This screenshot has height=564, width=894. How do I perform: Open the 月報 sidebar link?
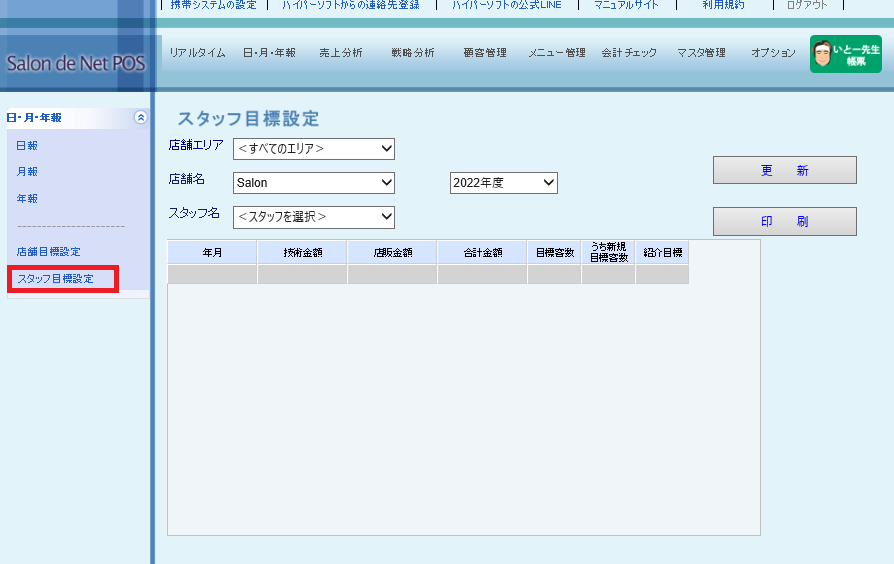(27, 172)
